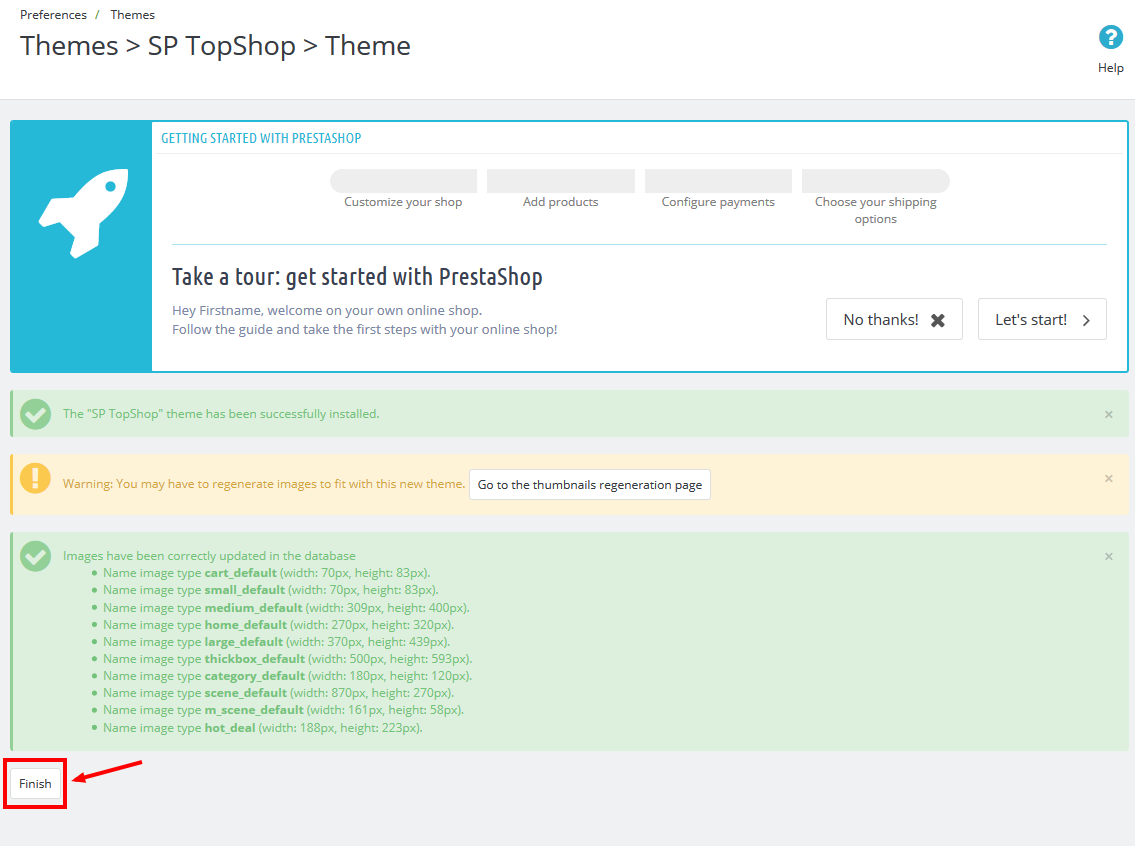Screen dimensions: 1135x846
Task: Start the tour with Let's start
Action: pos(1042,319)
